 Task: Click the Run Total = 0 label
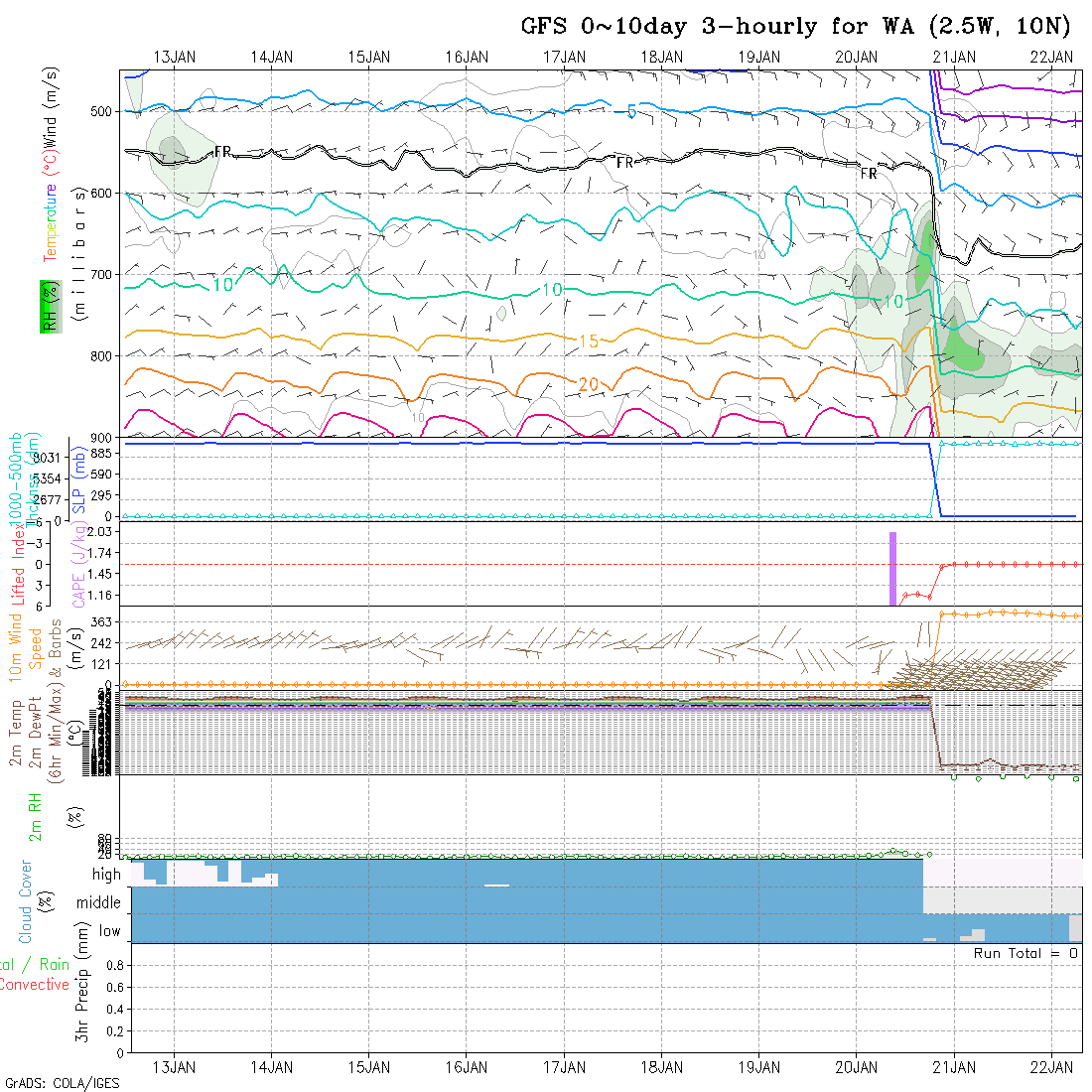(1025, 953)
